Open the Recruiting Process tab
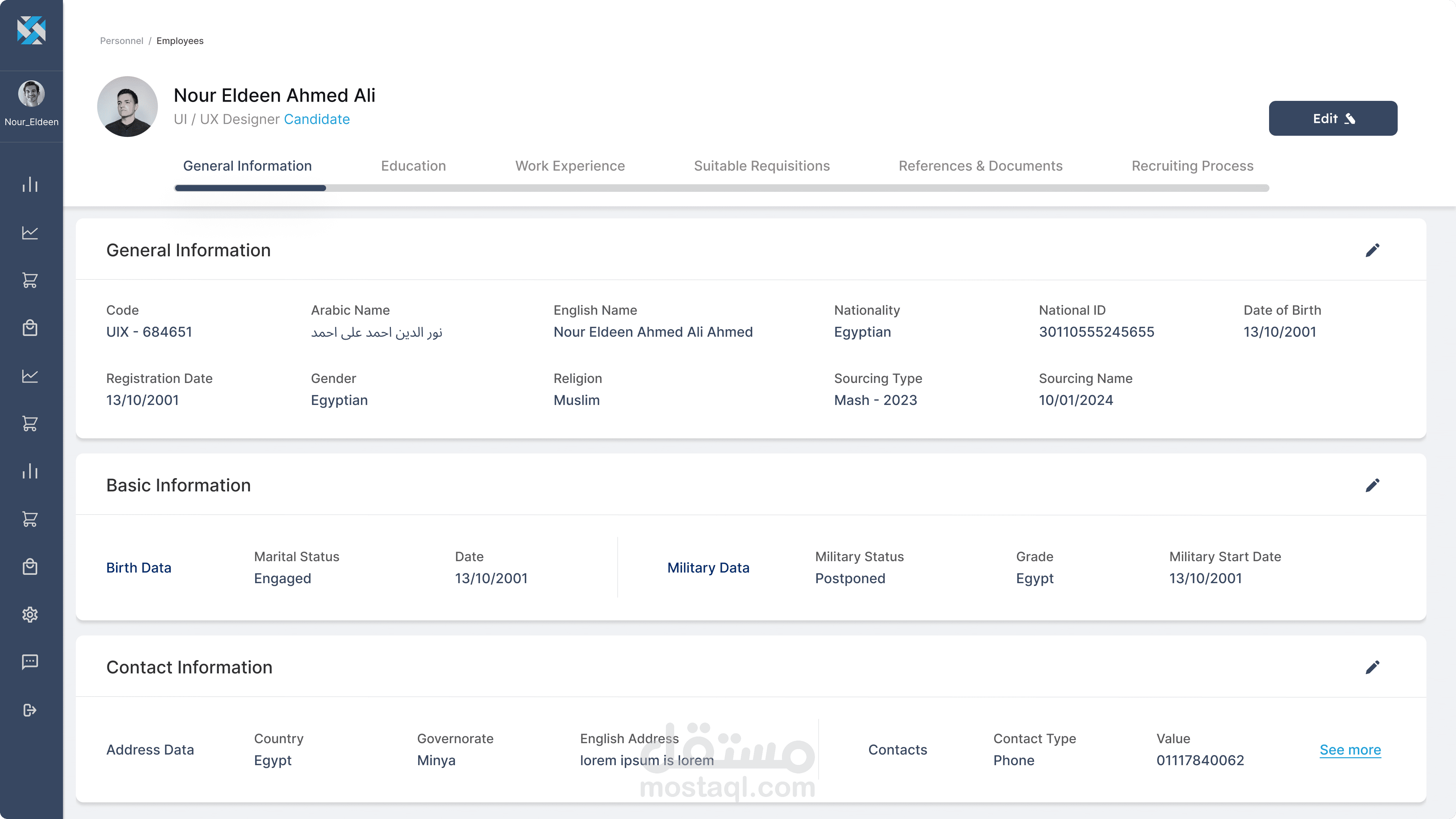Screen dimensions: 1456x819 1192,166
